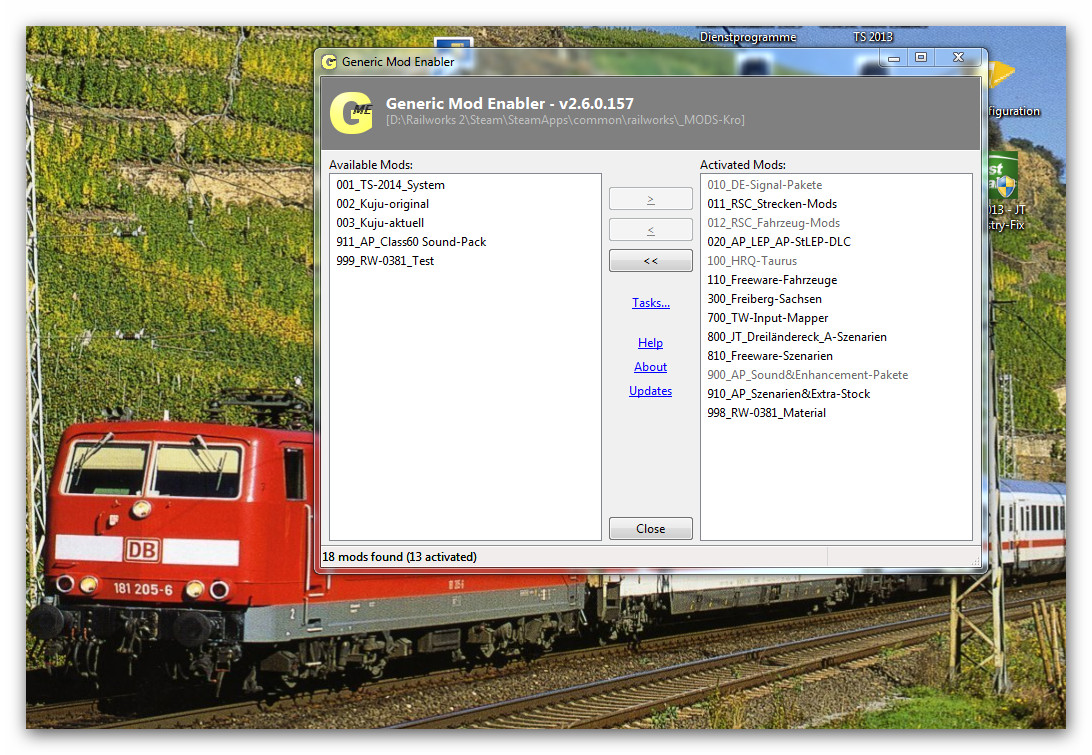Maximize the Generic Mod Enabler window
This screenshot has height=755, width=1092.
click(x=921, y=58)
